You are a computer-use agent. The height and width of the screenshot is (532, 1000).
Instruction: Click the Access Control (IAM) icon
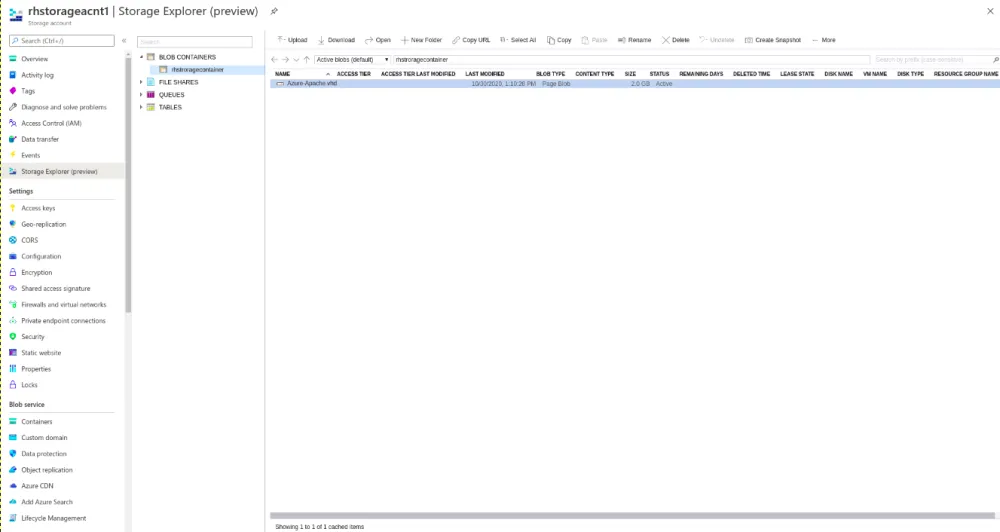point(13,123)
